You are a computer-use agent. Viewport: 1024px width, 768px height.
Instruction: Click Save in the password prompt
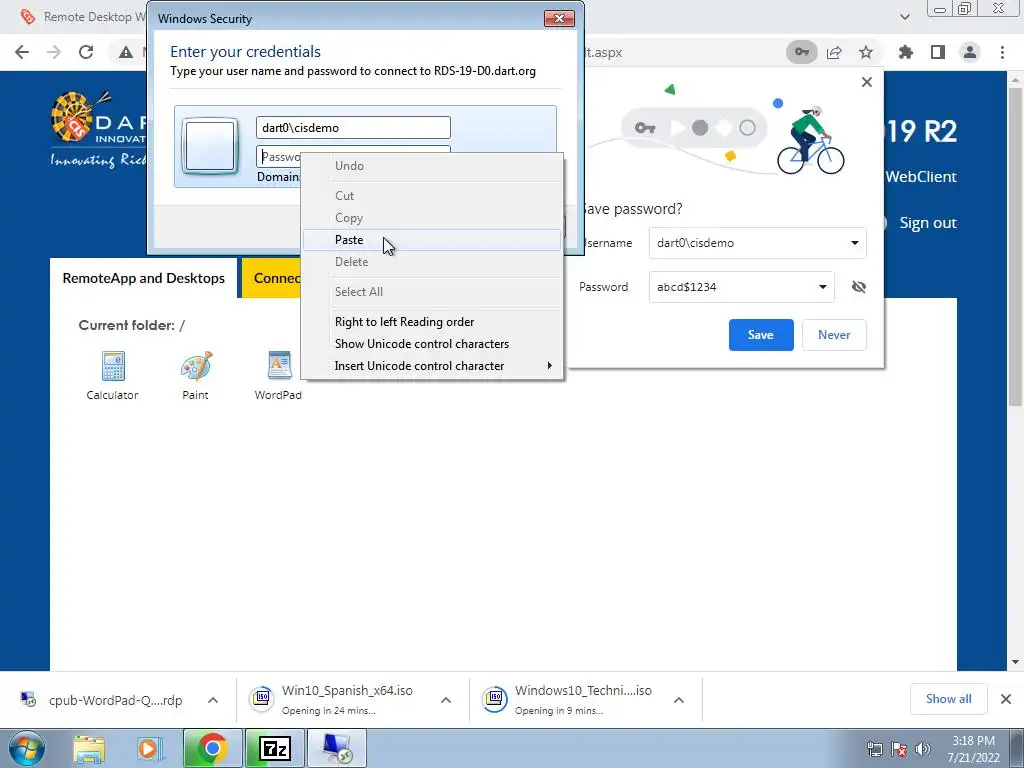click(x=761, y=335)
